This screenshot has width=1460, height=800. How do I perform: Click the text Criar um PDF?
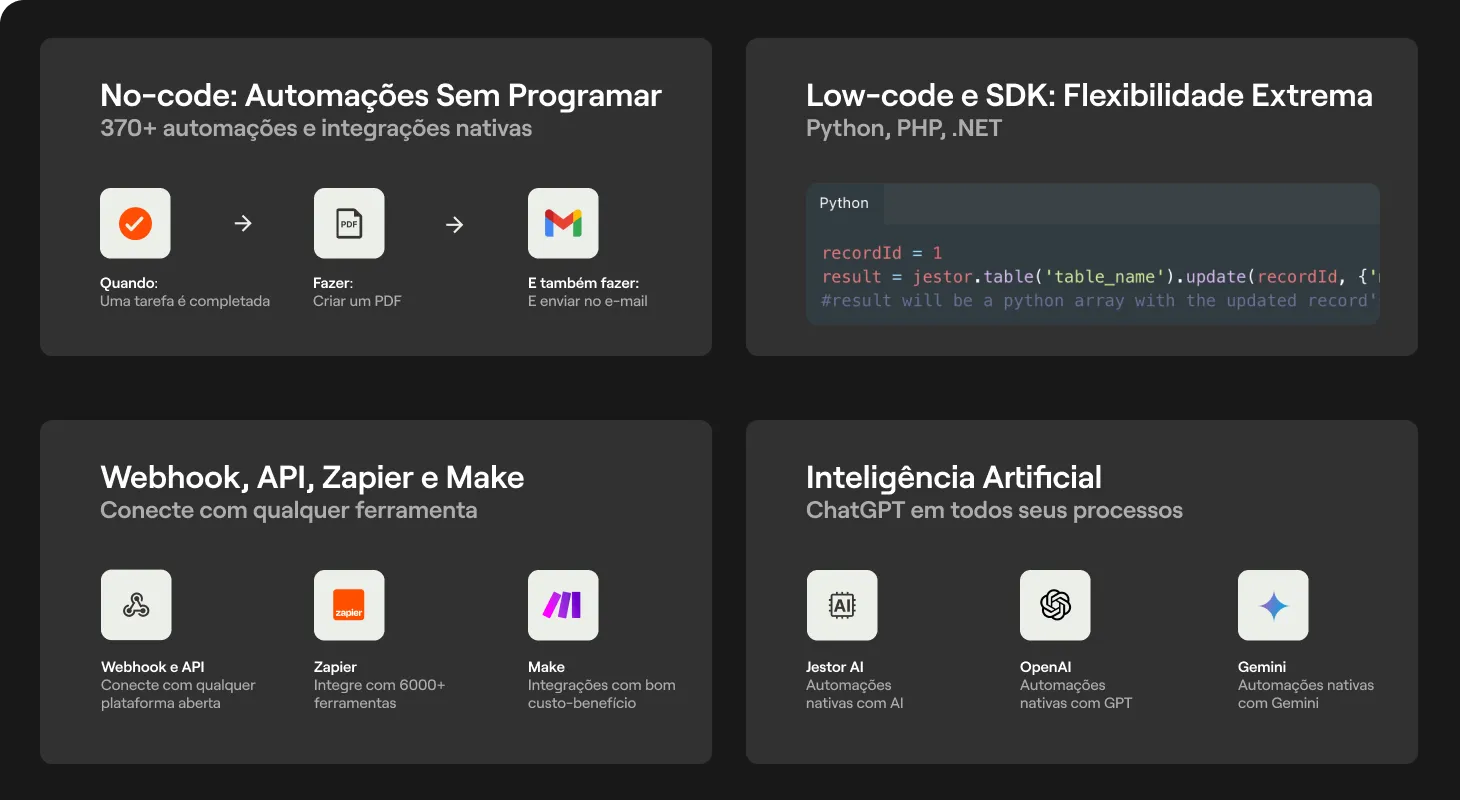coord(357,301)
